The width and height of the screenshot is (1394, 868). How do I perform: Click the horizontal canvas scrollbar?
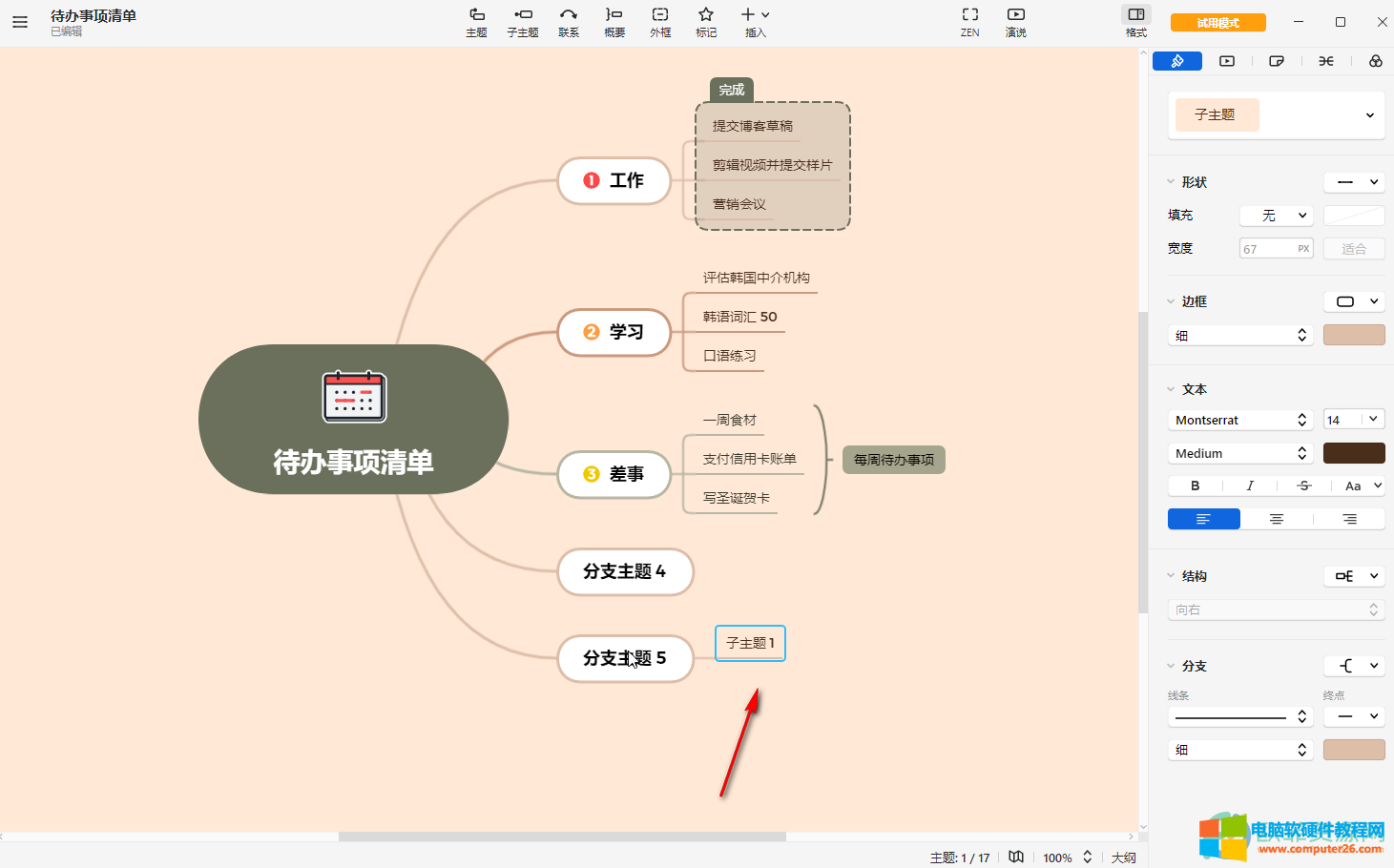click(562, 837)
